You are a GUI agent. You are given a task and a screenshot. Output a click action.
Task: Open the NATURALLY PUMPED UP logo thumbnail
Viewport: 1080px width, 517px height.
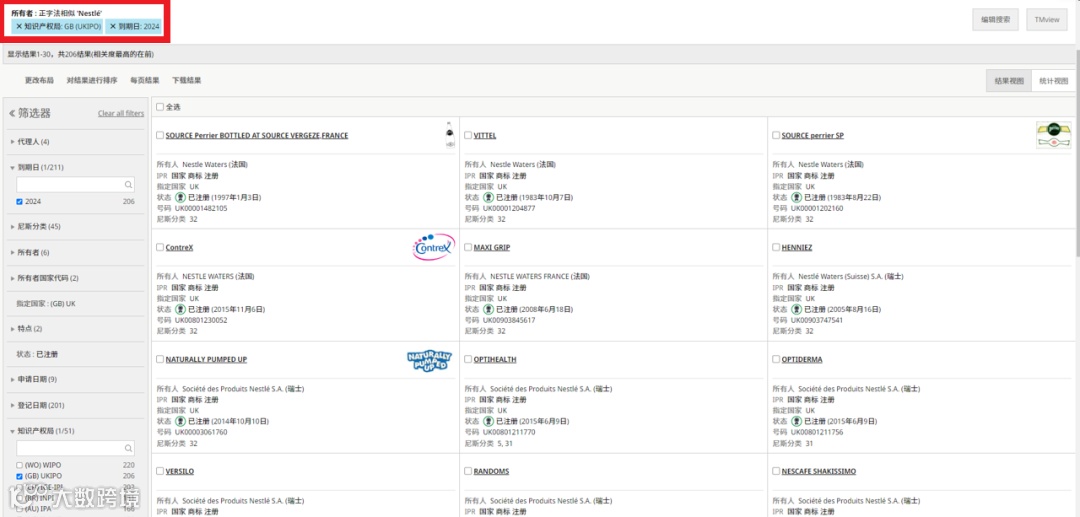point(429,359)
